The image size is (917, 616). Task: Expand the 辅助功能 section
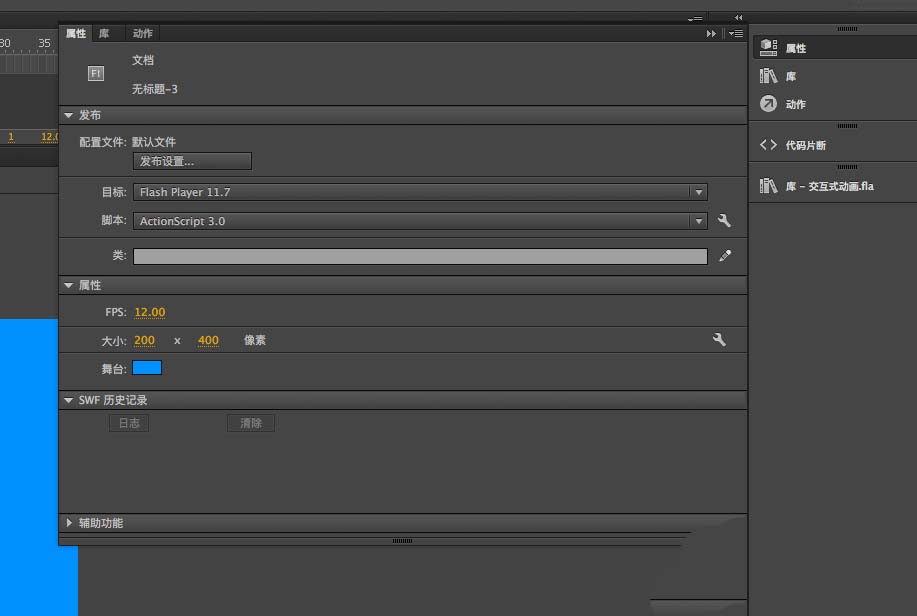point(69,522)
